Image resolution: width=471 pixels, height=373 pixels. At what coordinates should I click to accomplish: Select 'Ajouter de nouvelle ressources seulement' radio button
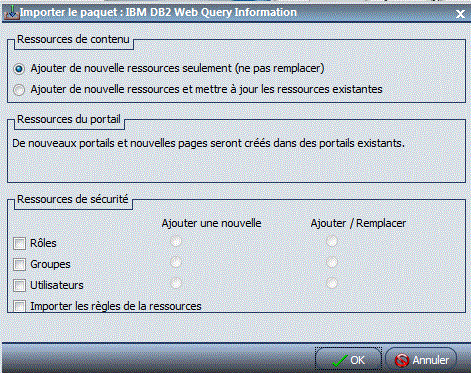tap(19, 69)
